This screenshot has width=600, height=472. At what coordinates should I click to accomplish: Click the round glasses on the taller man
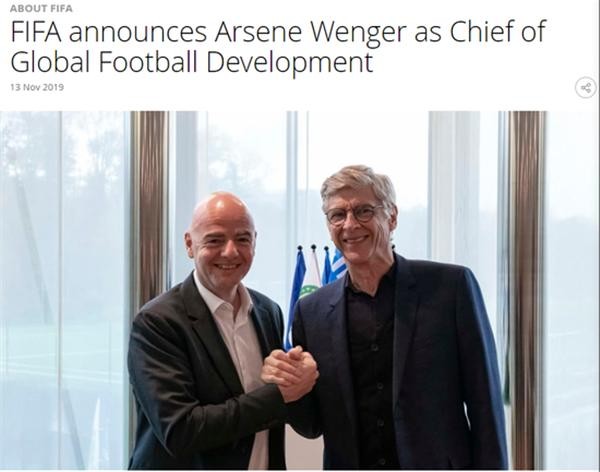(354, 214)
